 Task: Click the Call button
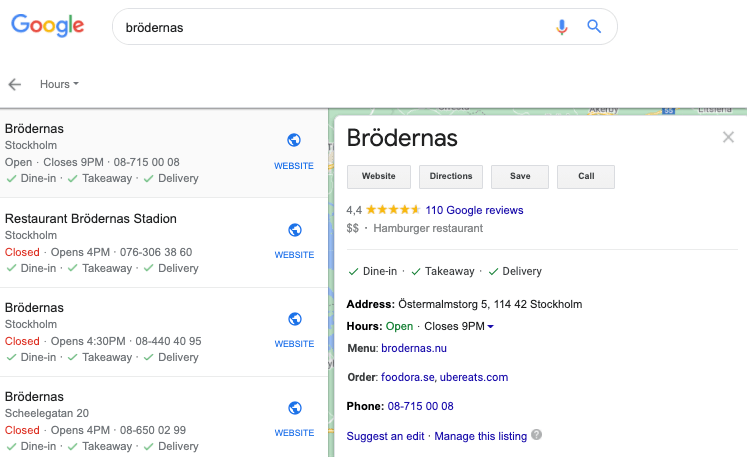coord(586,177)
